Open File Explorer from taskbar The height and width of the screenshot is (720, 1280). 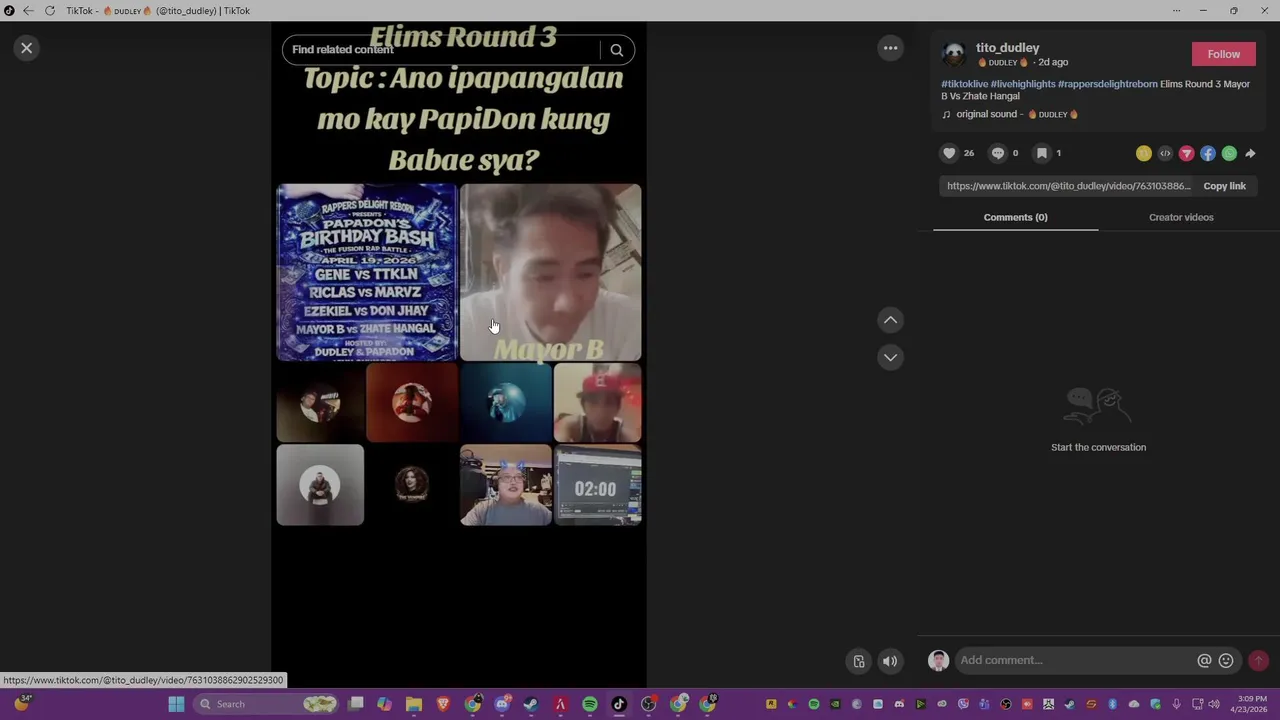click(x=413, y=704)
